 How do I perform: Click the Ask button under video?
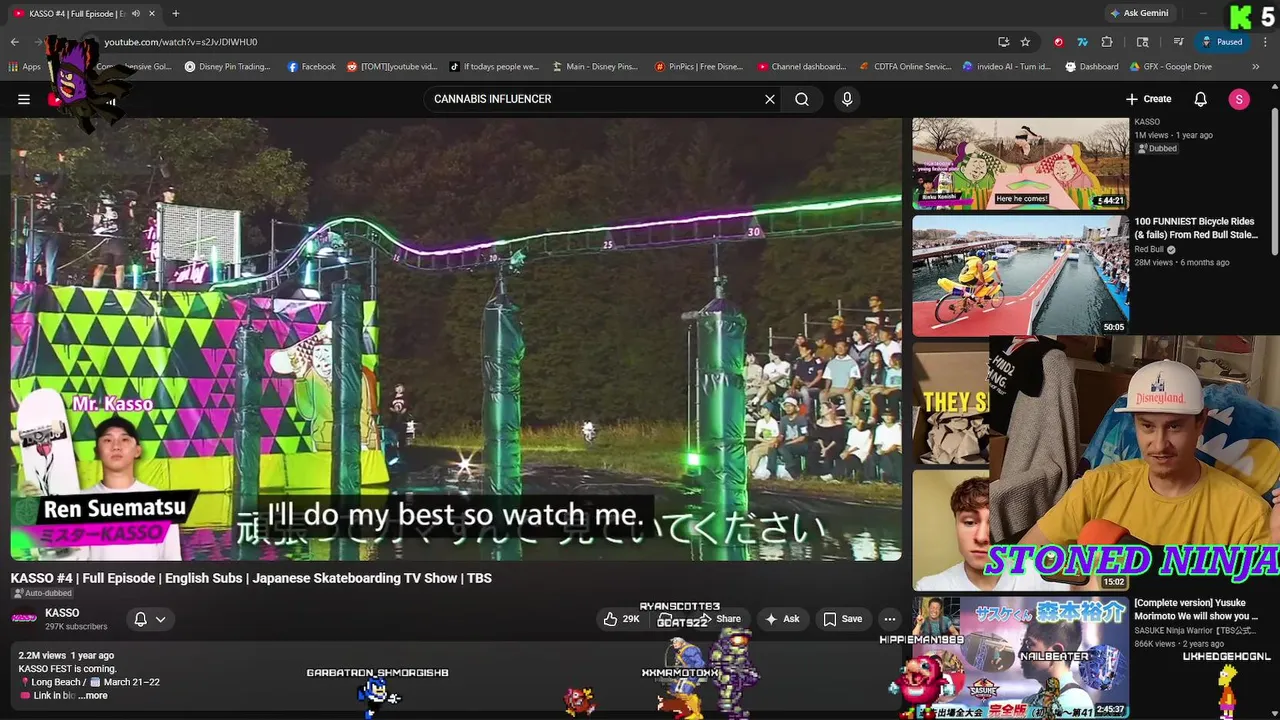pyautogui.click(x=782, y=619)
